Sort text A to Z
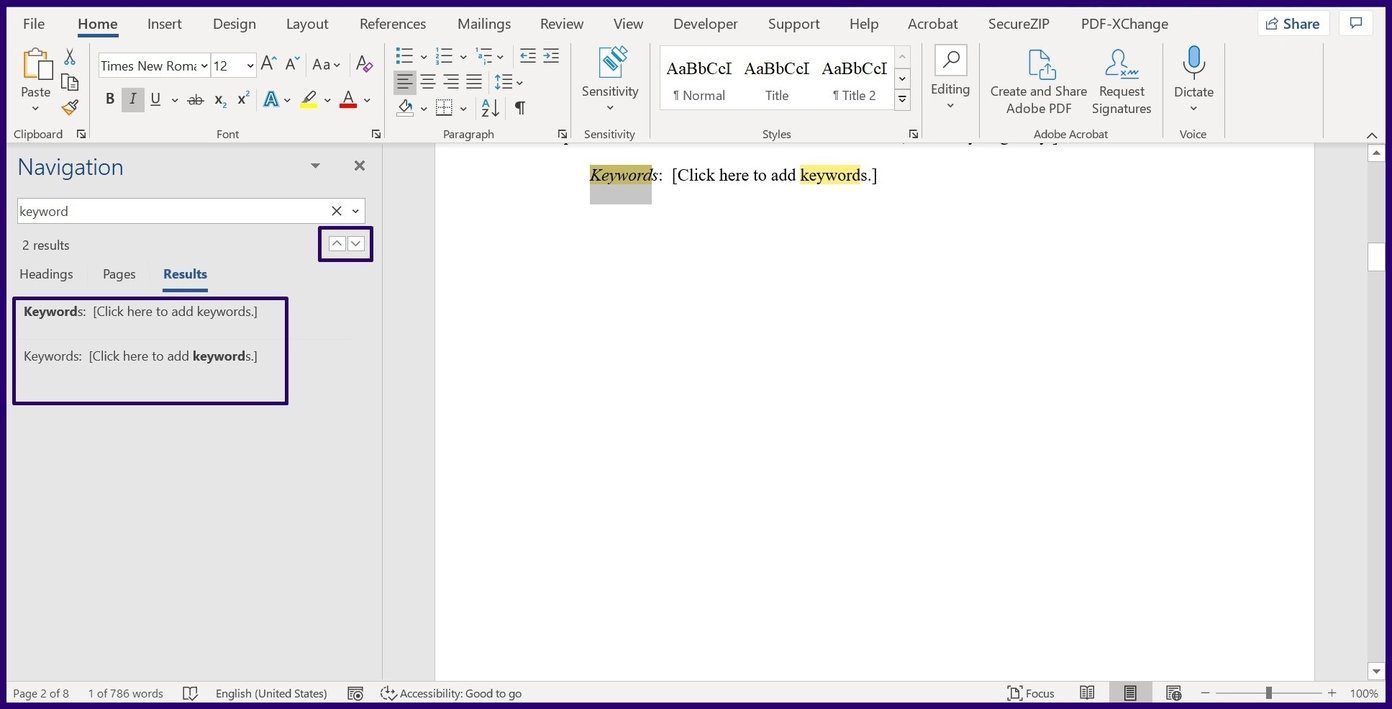This screenshot has height=709, width=1392. coord(491,108)
